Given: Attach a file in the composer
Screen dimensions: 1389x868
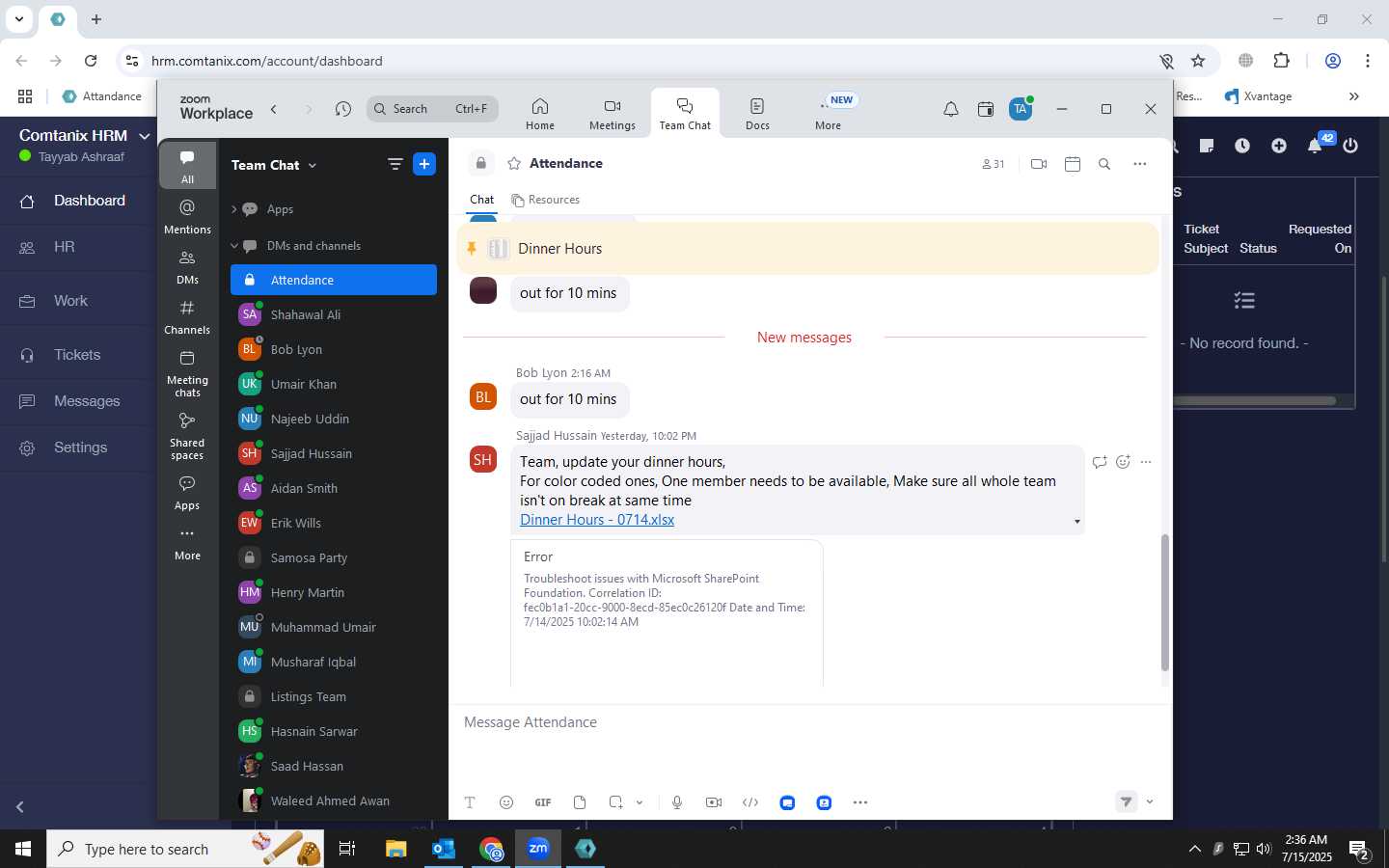Looking at the screenshot, I should tap(580, 802).
